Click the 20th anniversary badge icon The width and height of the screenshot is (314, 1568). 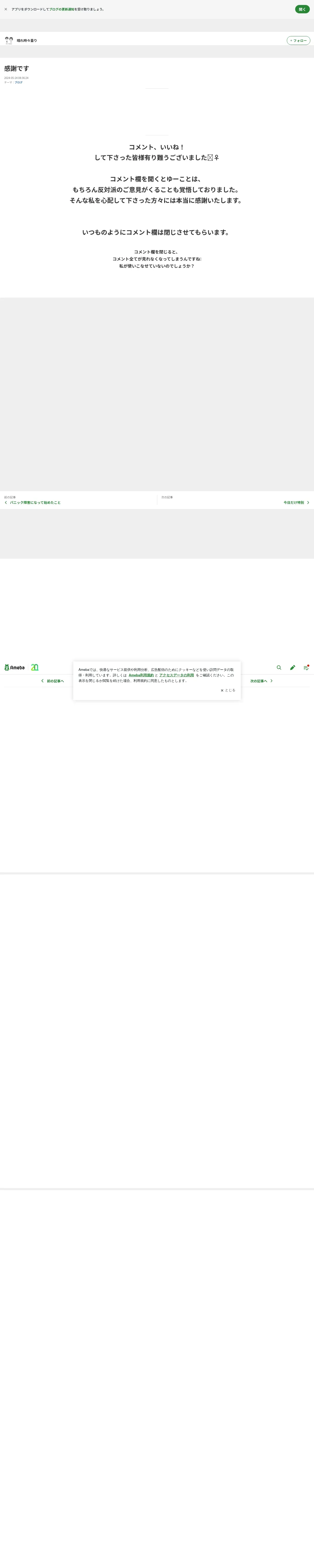point(35,667)
